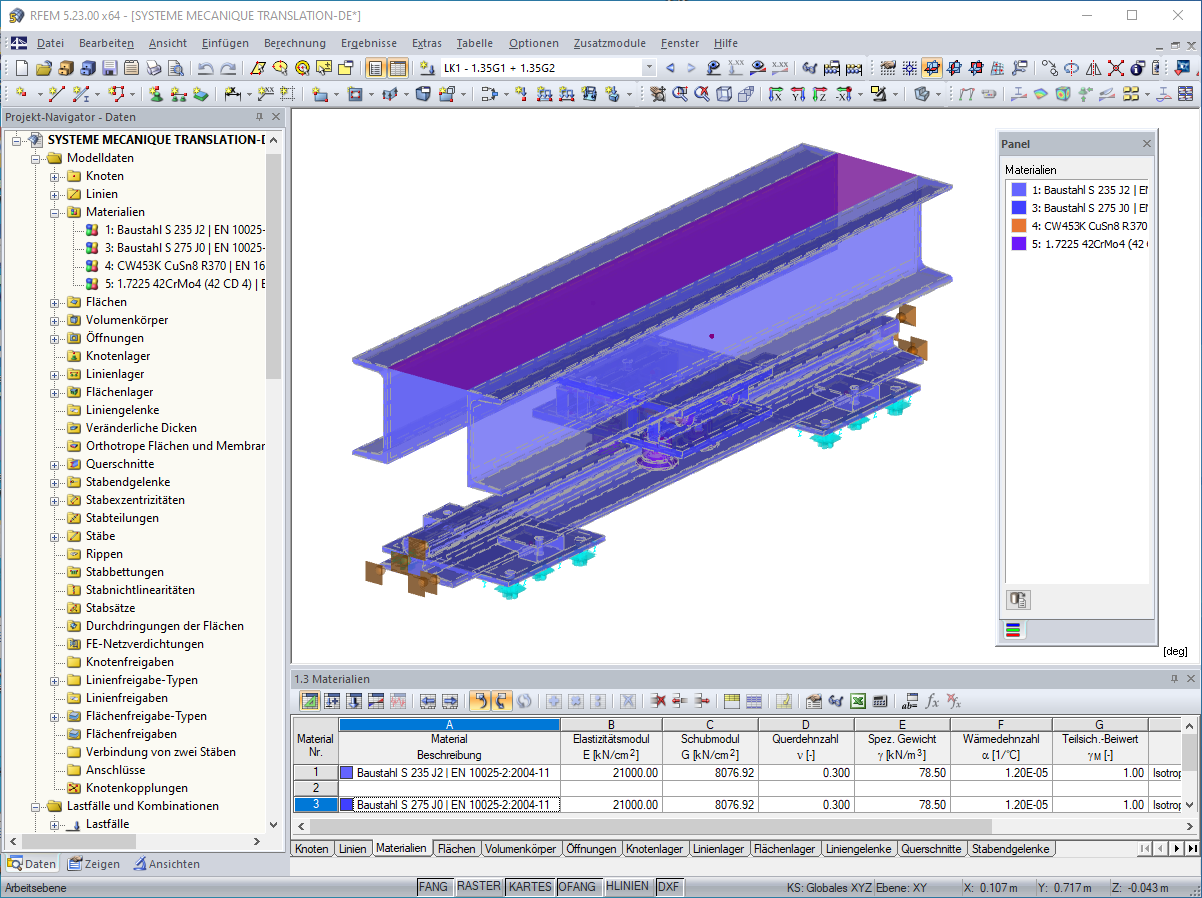Toggle the OFANG object snap button
This screenshot has width=1202, height=898.
(579, 887)
